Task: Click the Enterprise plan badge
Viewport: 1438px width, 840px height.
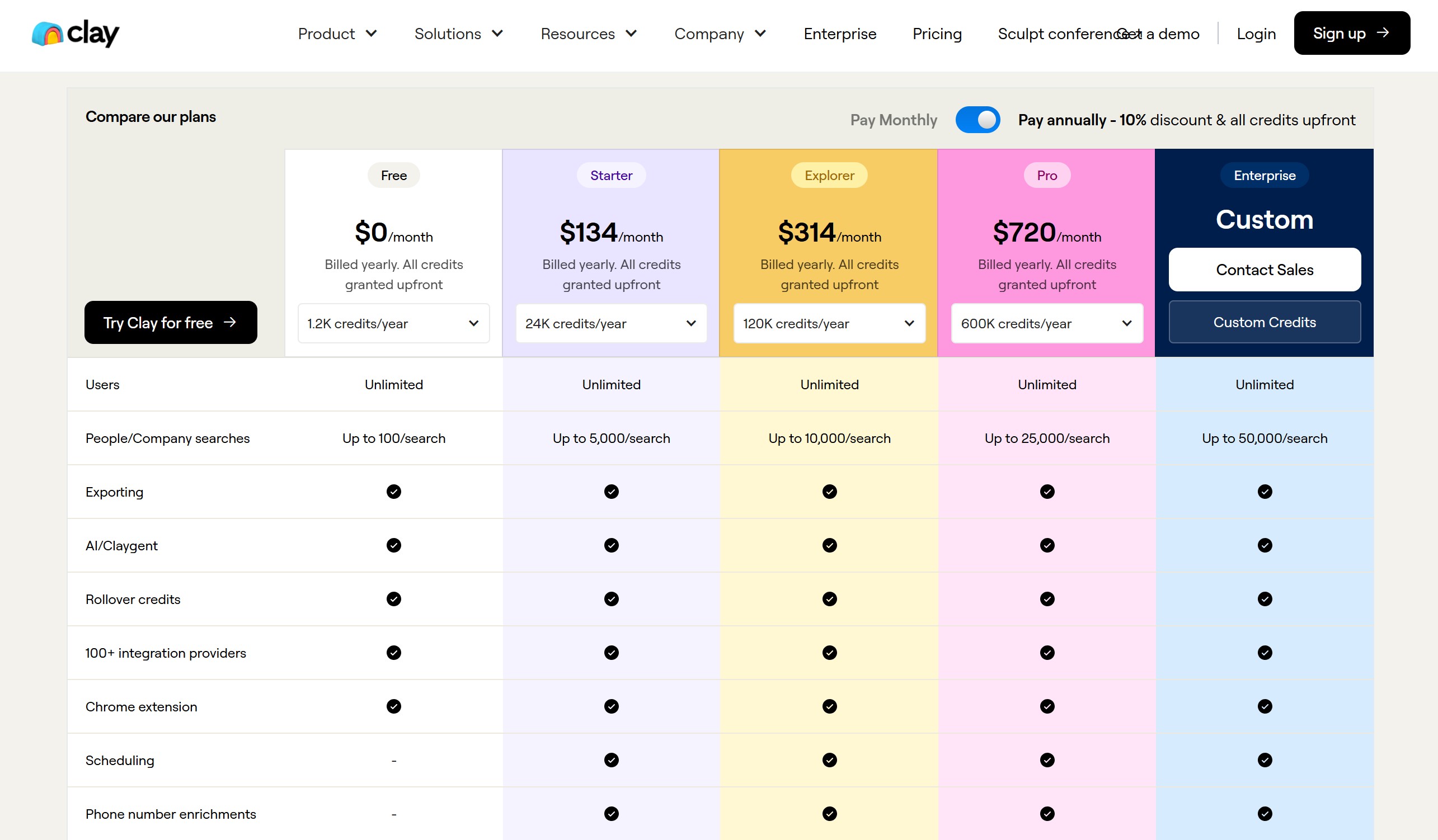Action: pos(1265,175)
